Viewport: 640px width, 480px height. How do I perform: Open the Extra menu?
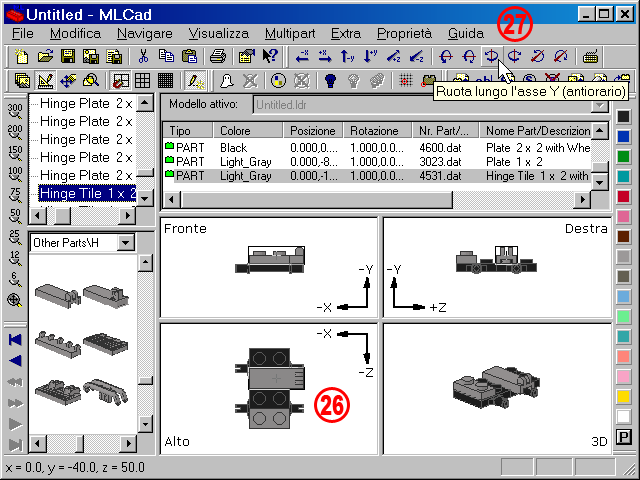click(x=346, y=33)
